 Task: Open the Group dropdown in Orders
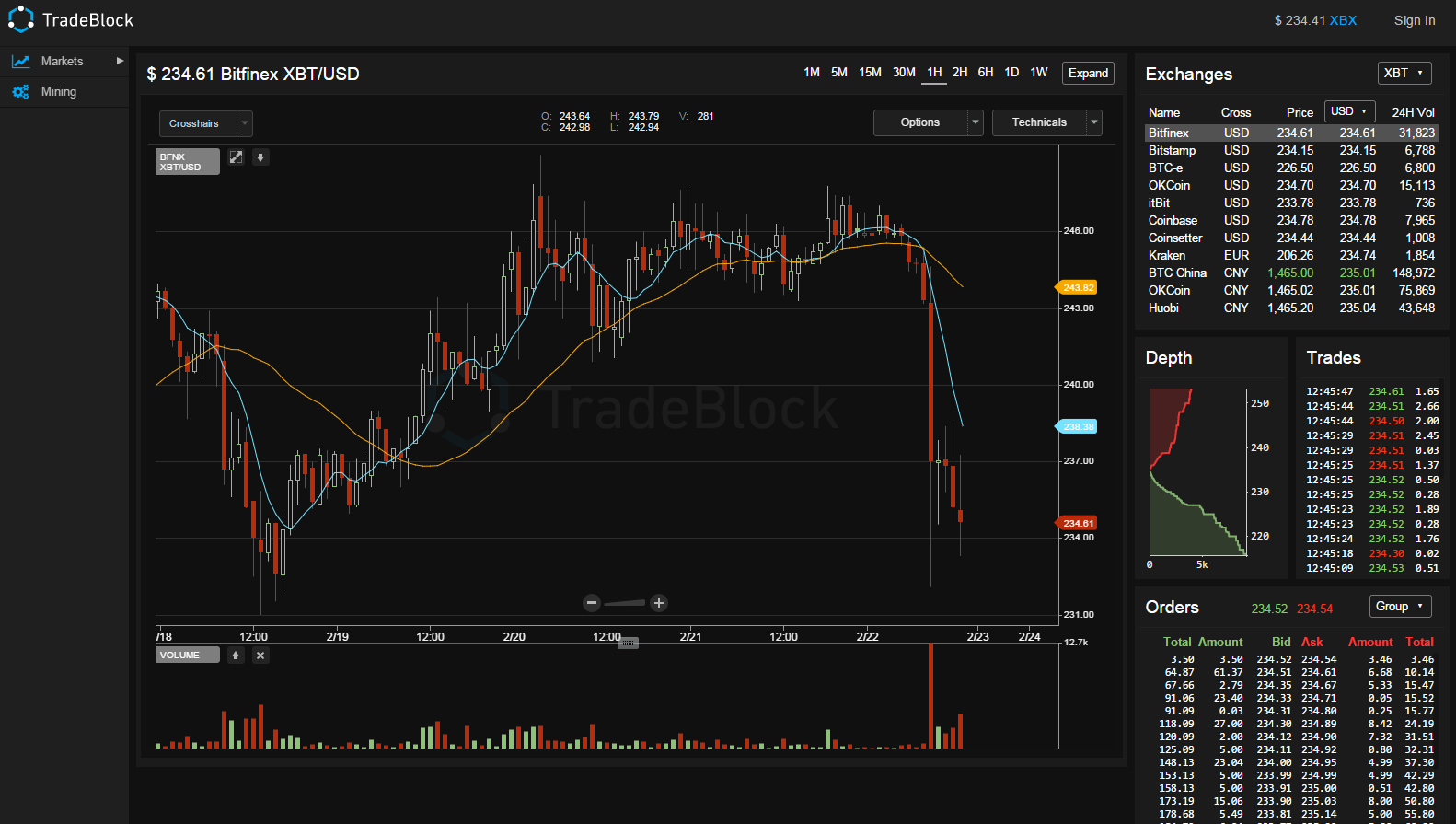click(1400, 606)
